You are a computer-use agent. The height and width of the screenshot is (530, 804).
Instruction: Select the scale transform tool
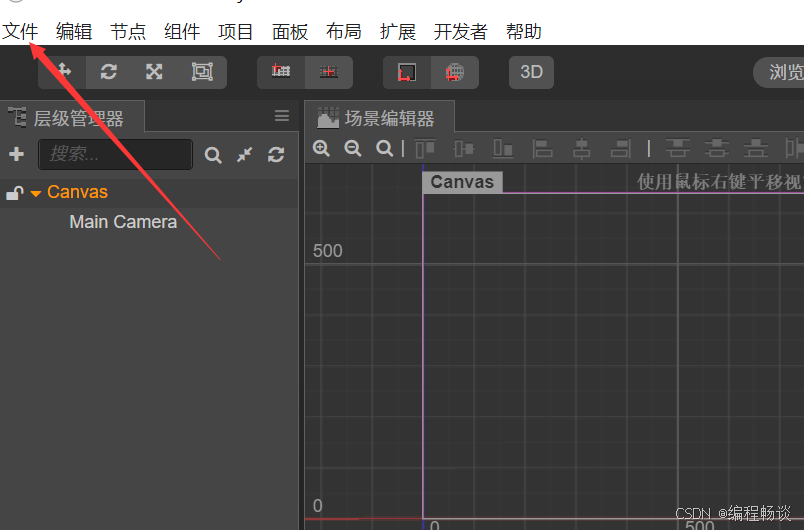pos(154,72)
